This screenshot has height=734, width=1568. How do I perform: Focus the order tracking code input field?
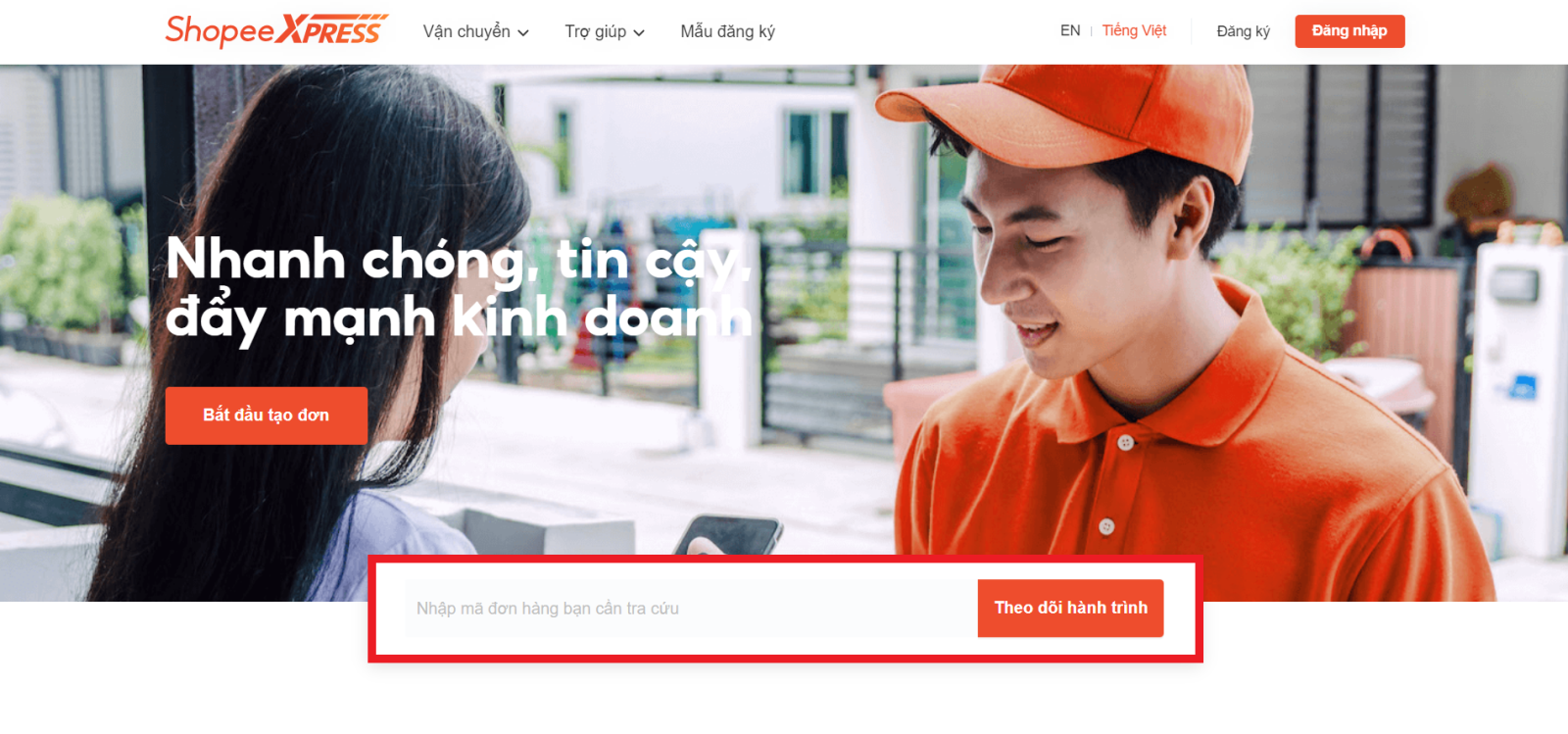(x=691, y=609)
